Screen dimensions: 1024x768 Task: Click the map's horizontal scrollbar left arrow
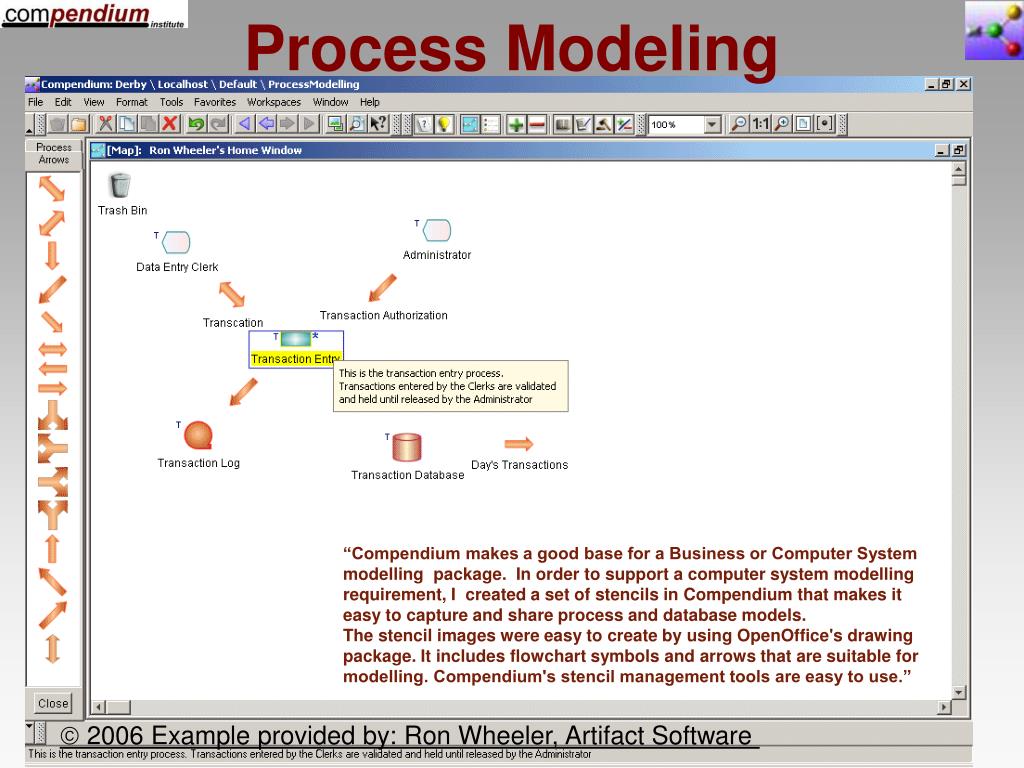(x=99, y=707)
